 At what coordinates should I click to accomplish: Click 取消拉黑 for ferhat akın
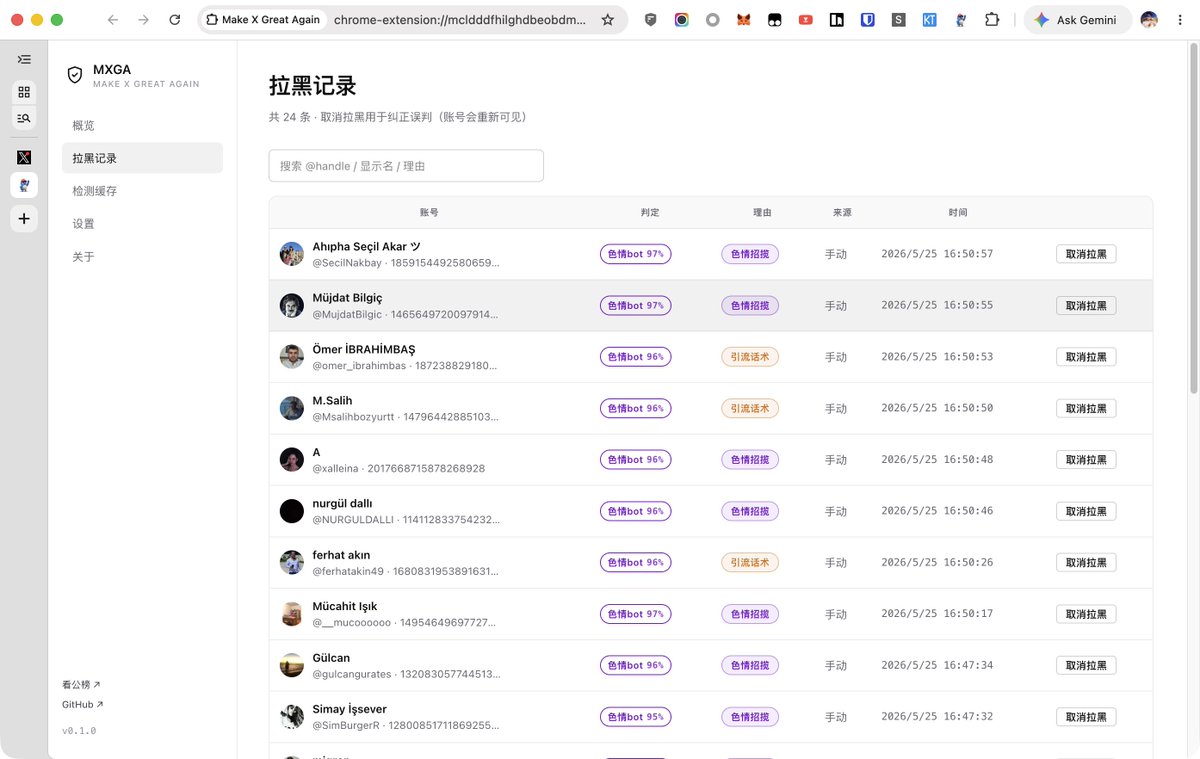(x=1086, y=563)
